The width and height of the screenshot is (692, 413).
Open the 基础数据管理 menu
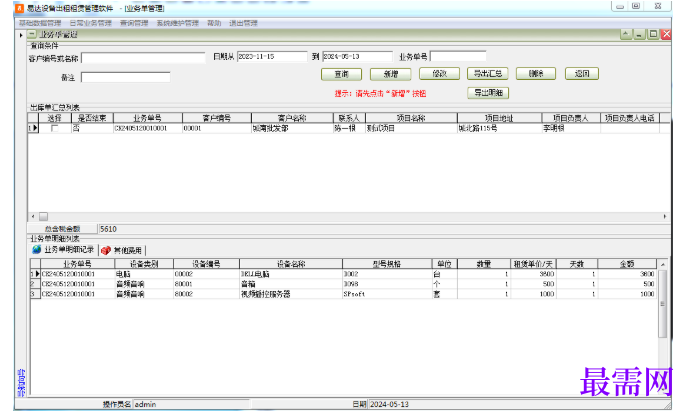[x=40, y=23]
